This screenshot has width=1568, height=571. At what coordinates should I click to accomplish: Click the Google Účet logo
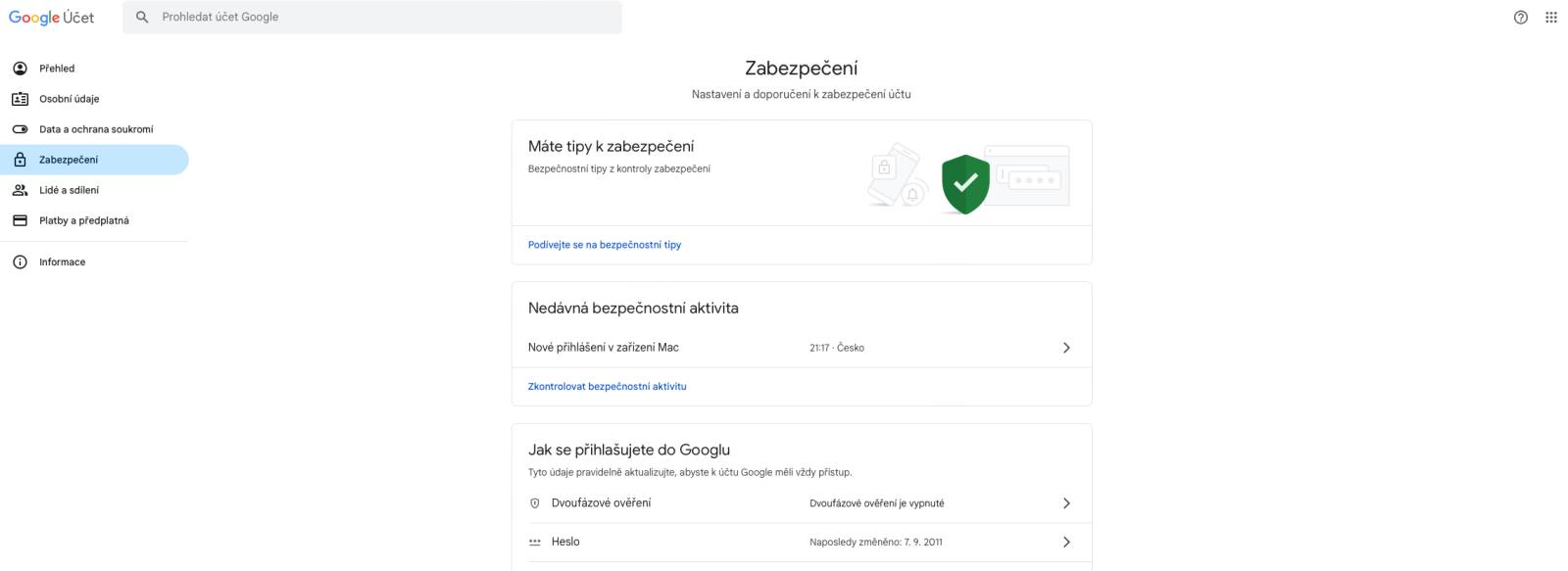coord(52,18)
